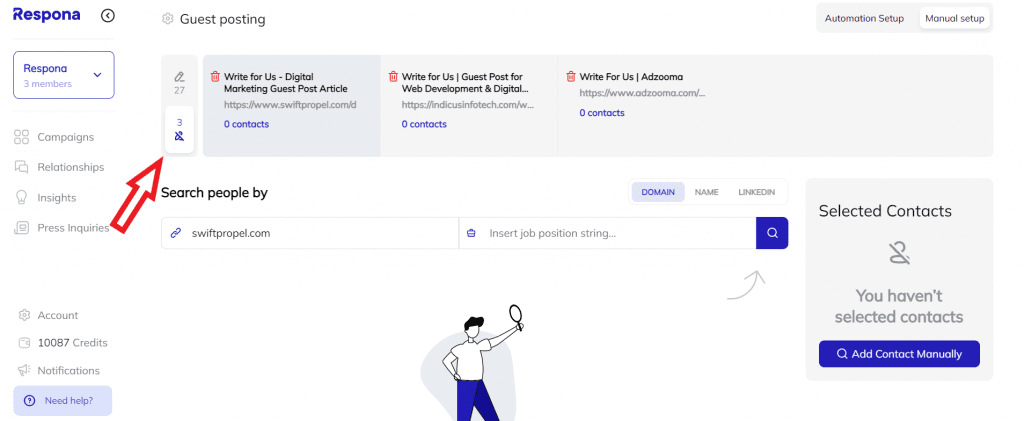
Task: Select the 27 opportunities with contacts tab
Action: click(x=180, y=82)
